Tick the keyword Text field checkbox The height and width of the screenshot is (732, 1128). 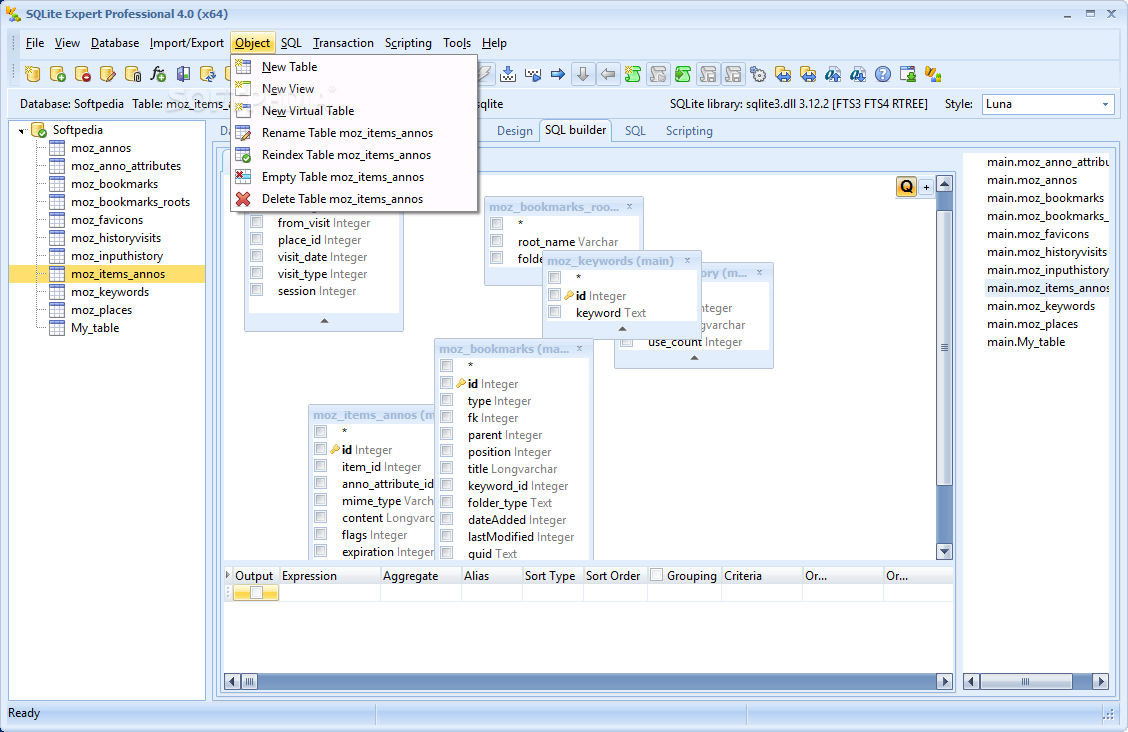555,312
